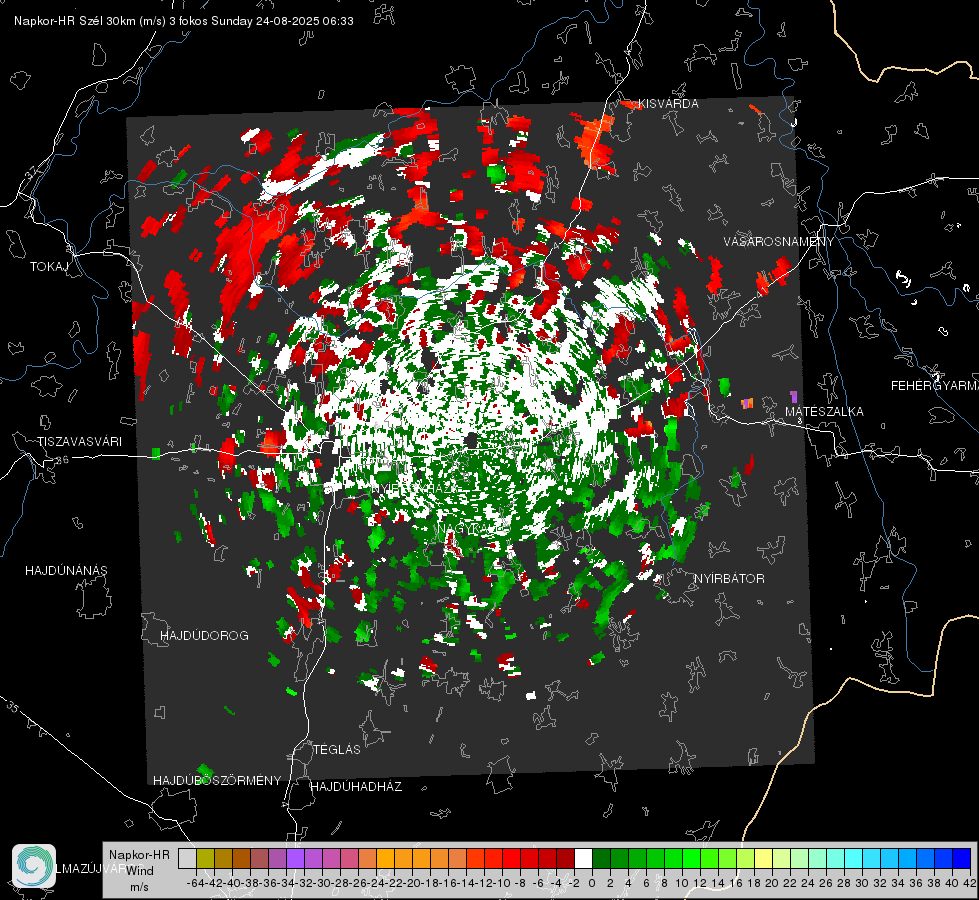Click the MÁTÉSZALKA town label

coord(824,412)
